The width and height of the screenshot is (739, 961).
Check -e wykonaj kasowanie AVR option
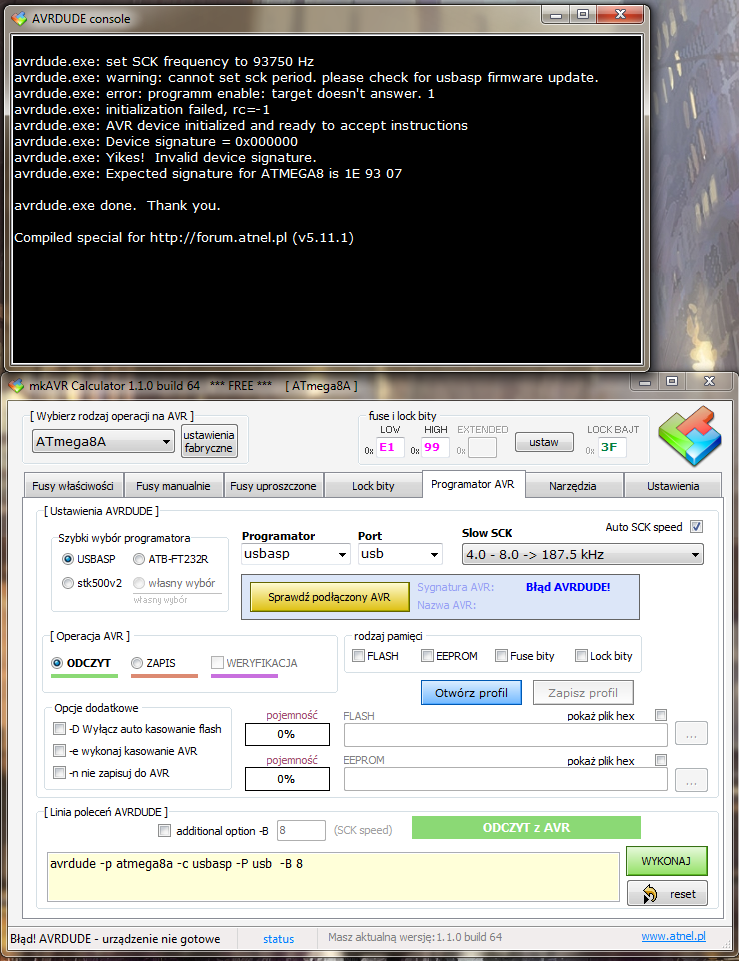tap(59, 751)
